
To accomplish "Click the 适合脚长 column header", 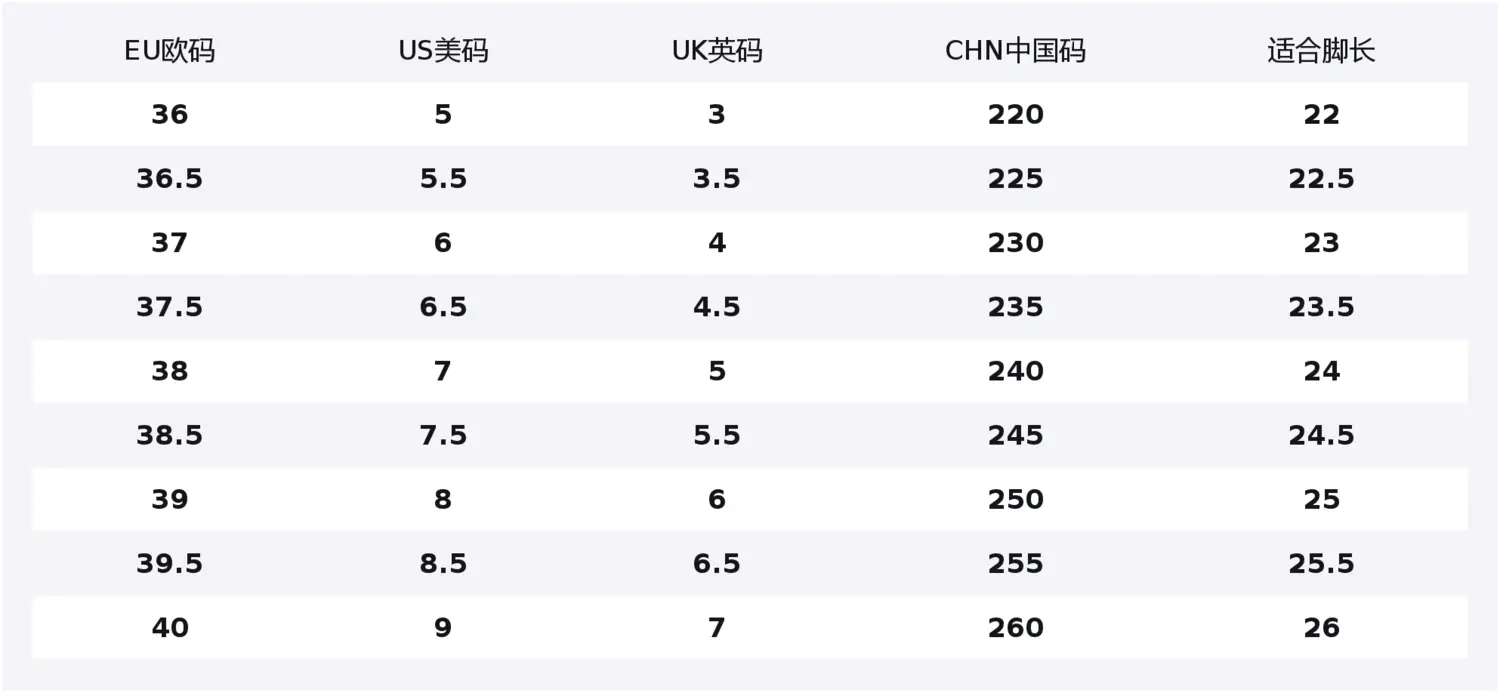I will [x=1321, y=51].
